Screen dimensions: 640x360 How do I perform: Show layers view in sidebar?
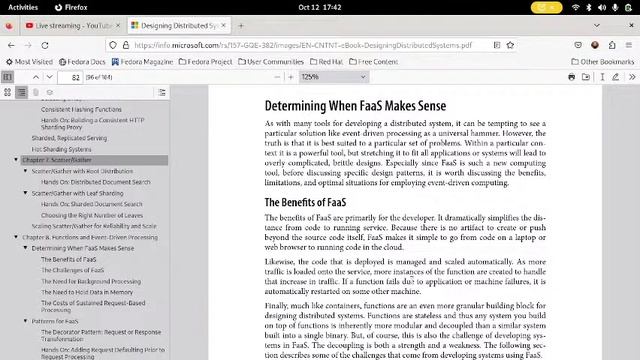point(49,92)
